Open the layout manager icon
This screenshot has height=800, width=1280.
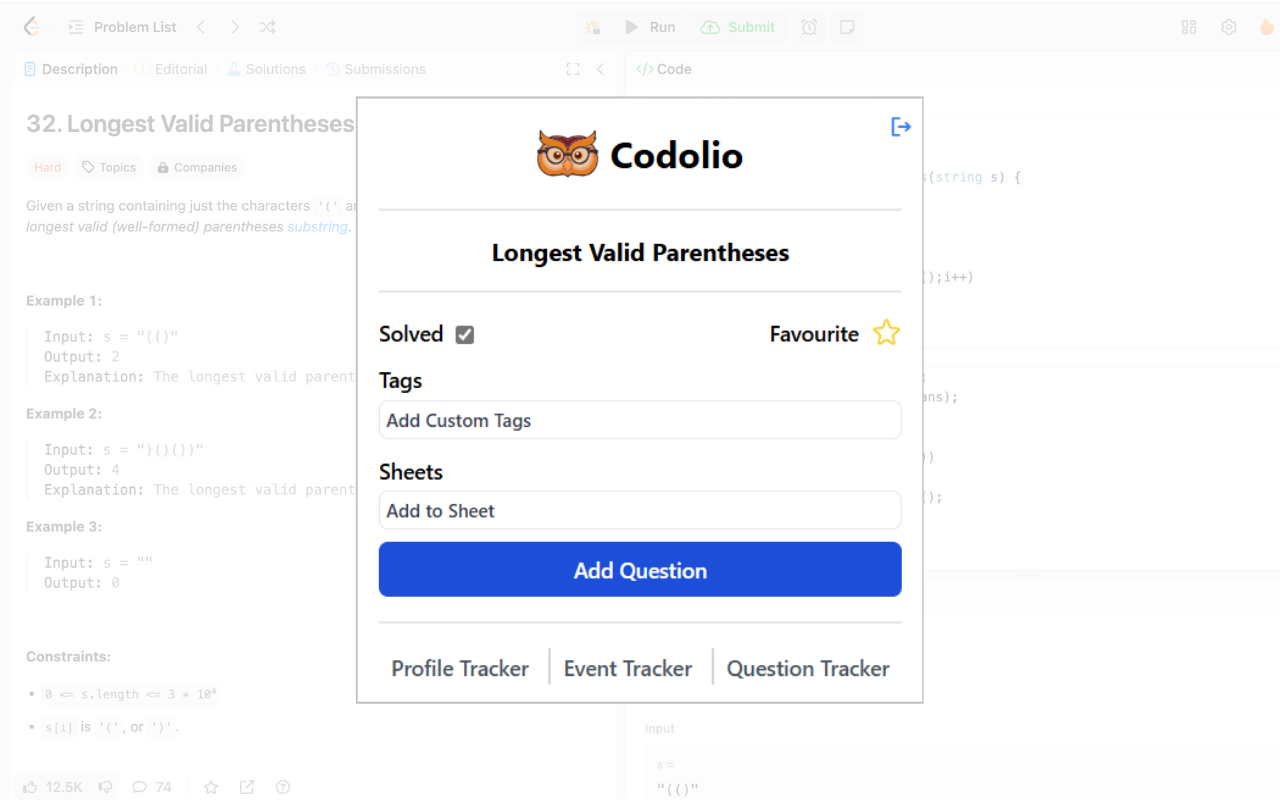(x=1189, y=27)
